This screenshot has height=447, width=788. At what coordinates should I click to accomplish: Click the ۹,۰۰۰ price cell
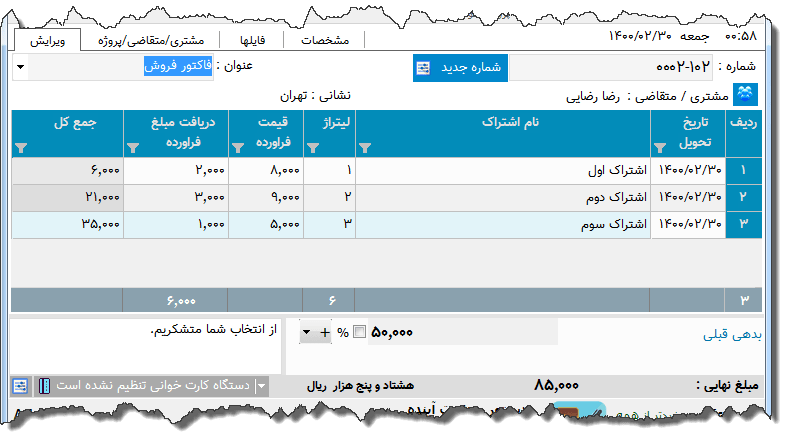(266, 197)
